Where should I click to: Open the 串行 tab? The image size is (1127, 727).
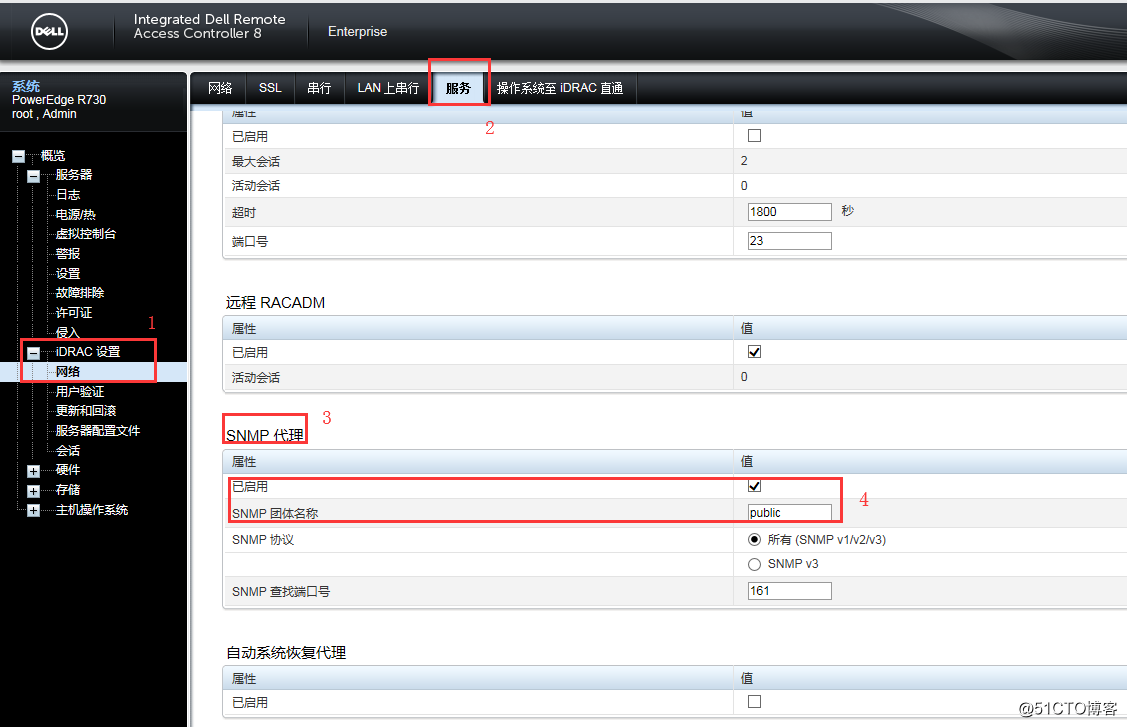(319, 88)
